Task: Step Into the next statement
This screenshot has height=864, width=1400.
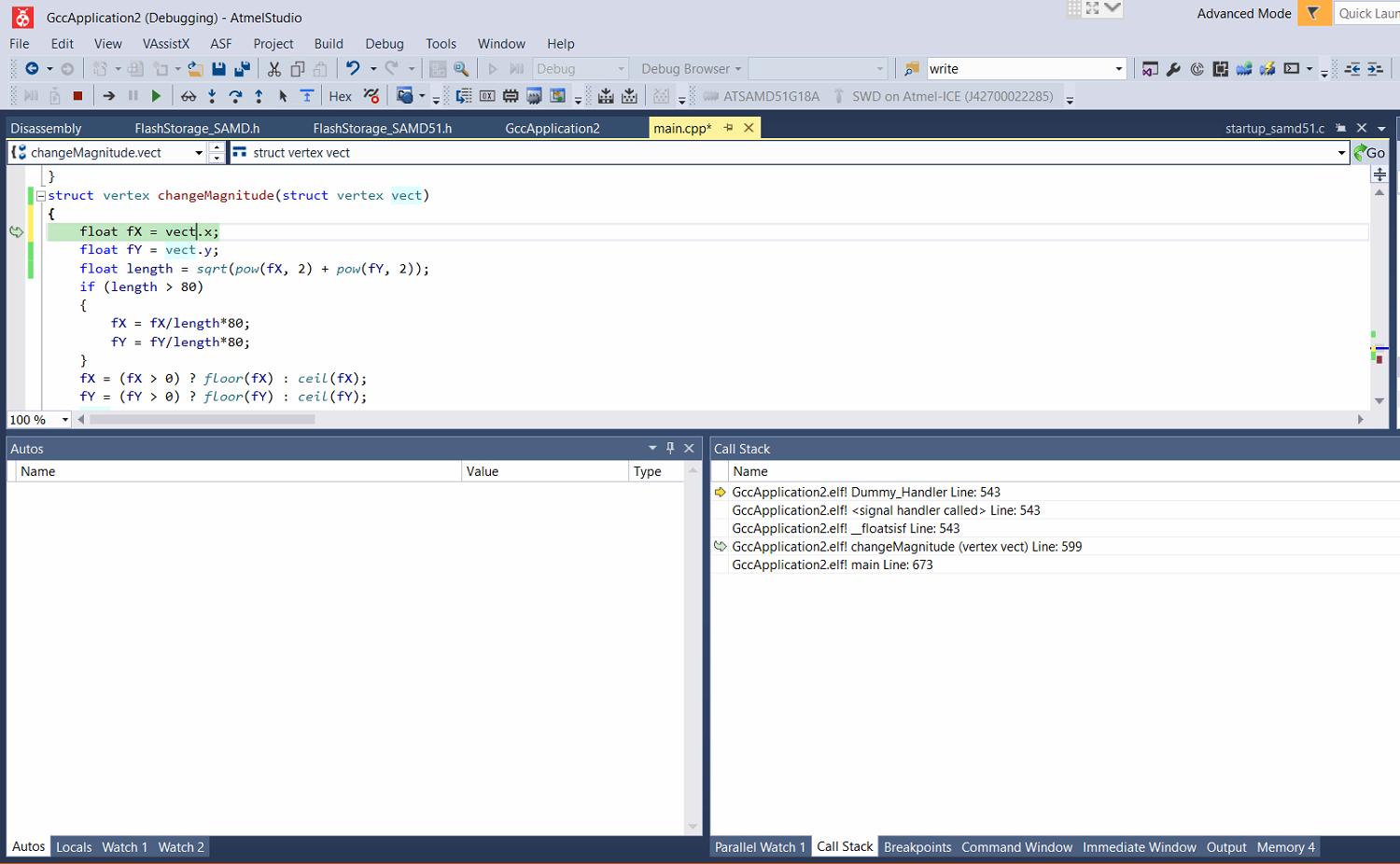Action: [212, 95]
